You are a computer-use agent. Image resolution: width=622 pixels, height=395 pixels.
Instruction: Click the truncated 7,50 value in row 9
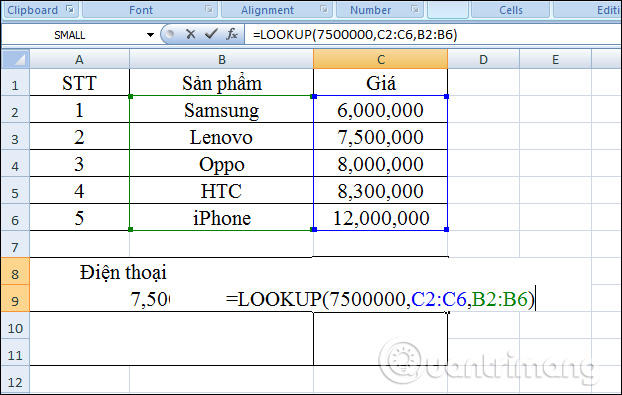click(x=150, y=299)
